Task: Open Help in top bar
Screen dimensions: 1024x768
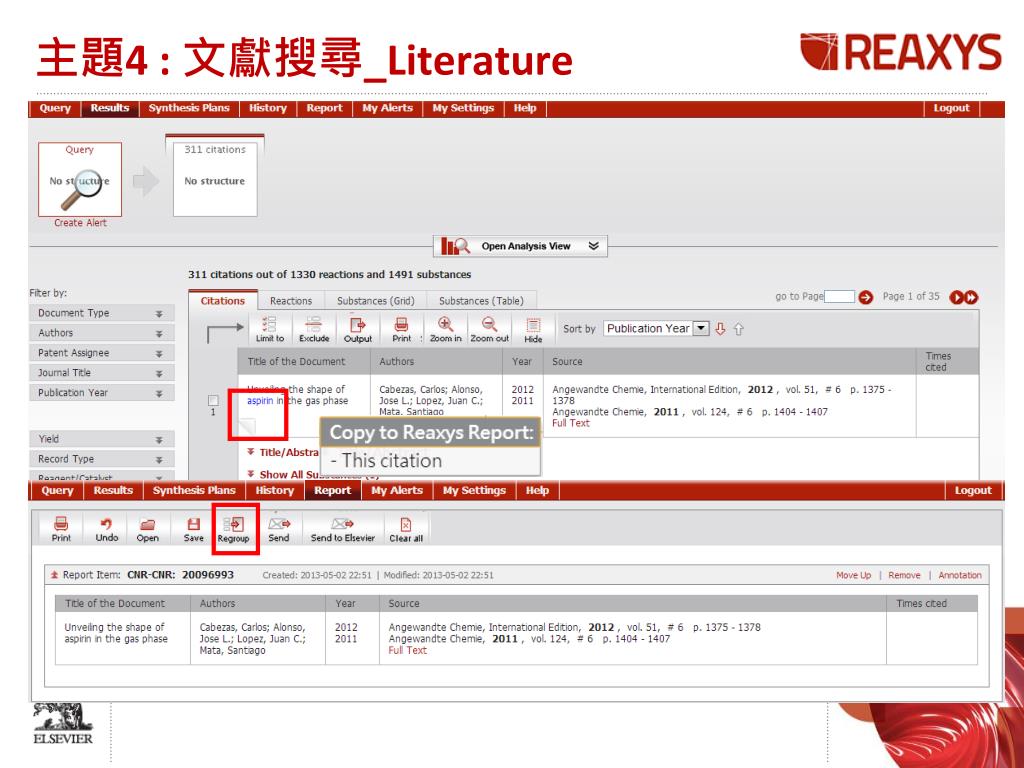Action: 524,108
